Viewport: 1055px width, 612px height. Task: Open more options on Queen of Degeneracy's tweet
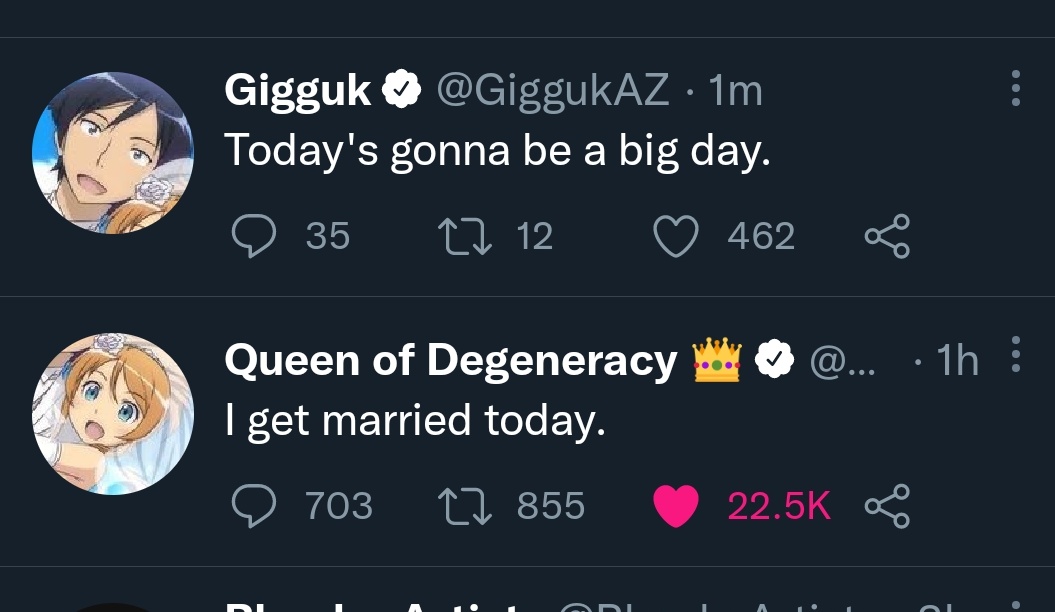click(x=1016, y=355)
